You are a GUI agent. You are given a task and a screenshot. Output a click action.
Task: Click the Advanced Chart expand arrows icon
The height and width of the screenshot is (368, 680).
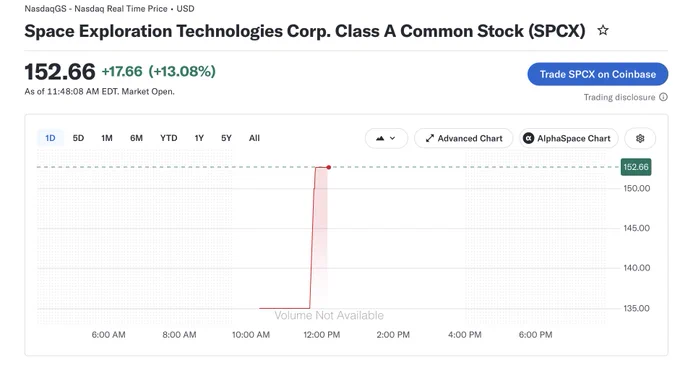429,138
